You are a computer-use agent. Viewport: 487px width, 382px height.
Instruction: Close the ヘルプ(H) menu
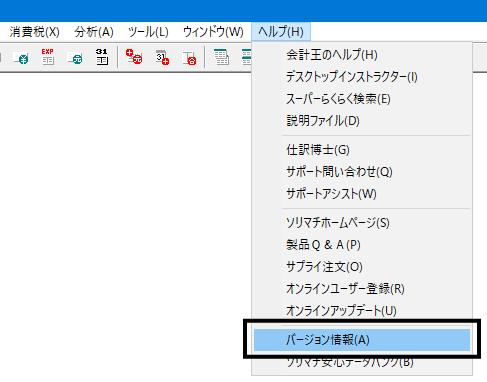(x=281, y=32)
